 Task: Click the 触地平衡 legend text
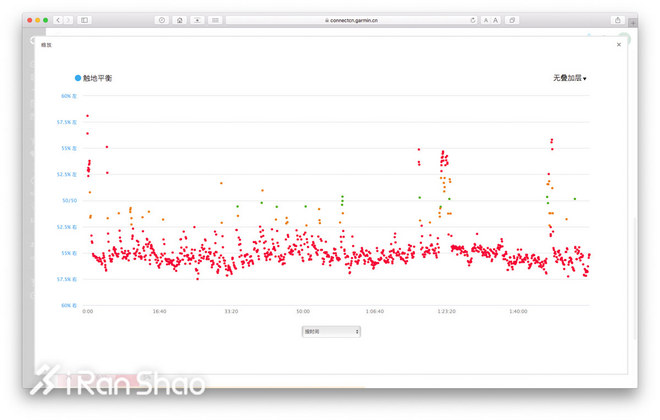pyautogui.click(x=97, y=78)
